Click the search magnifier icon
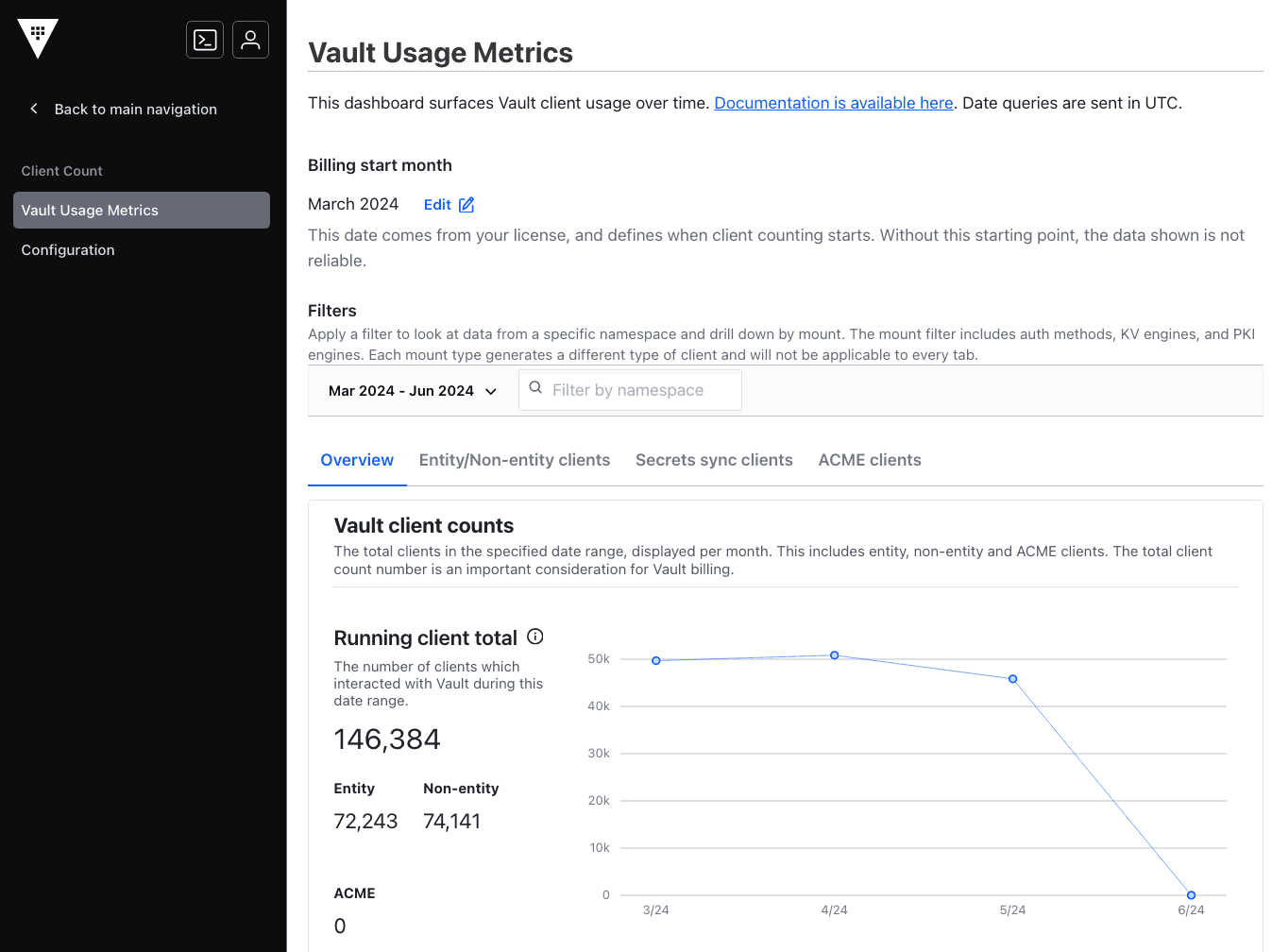The image size is (1272, 952). click(x=535, y=388)
